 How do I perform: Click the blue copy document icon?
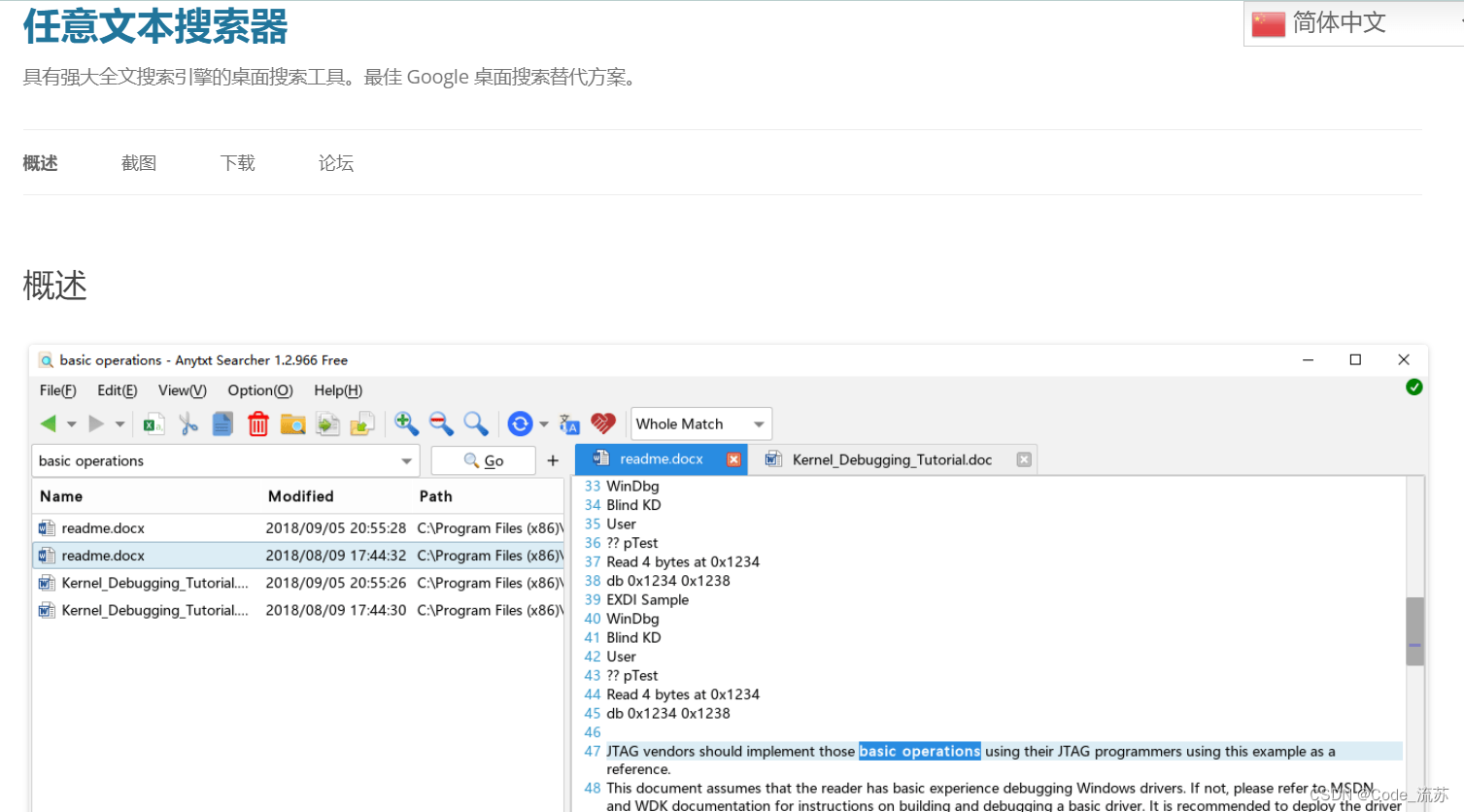point(222,423)
